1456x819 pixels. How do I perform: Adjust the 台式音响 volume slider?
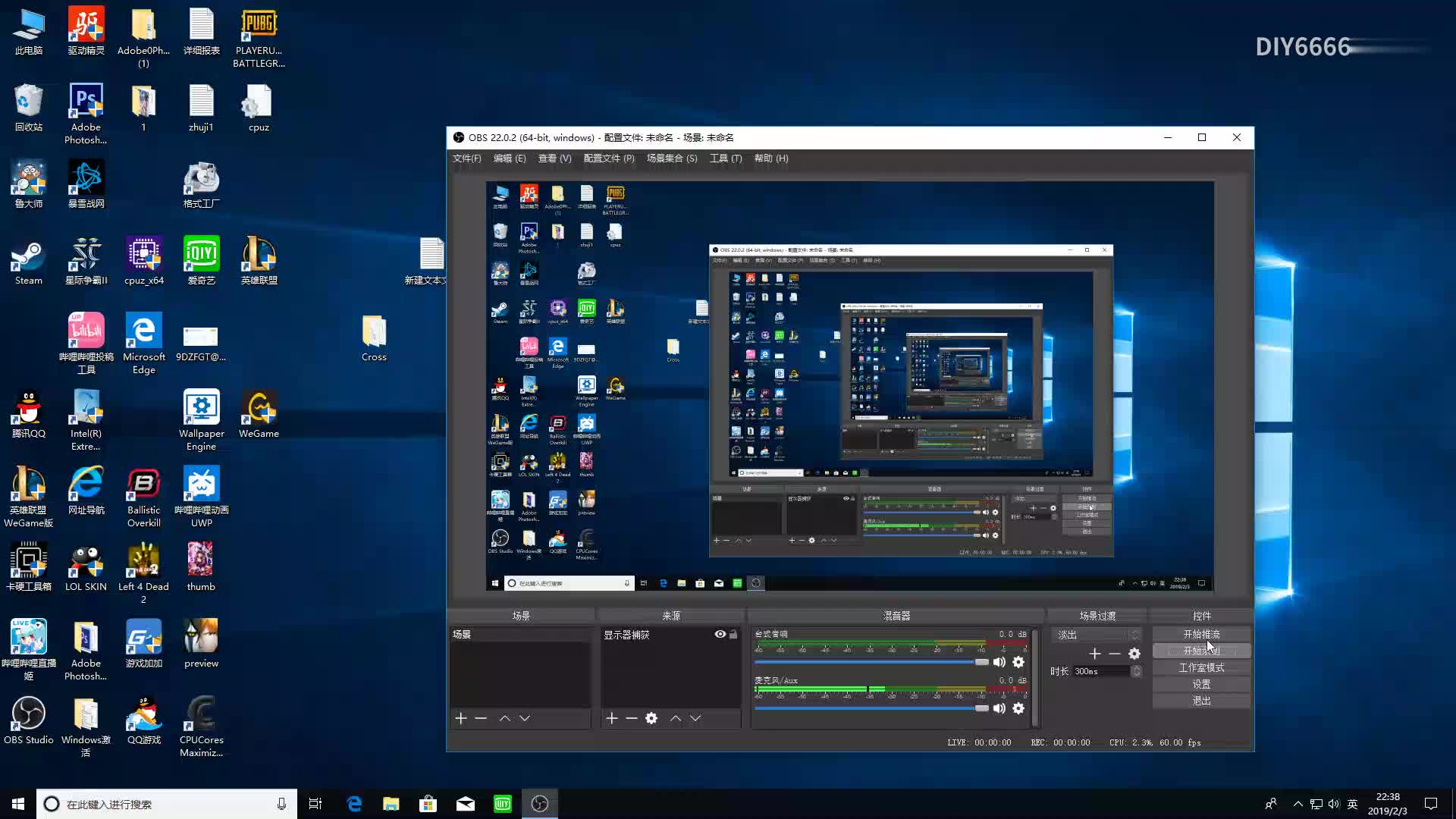871,662
